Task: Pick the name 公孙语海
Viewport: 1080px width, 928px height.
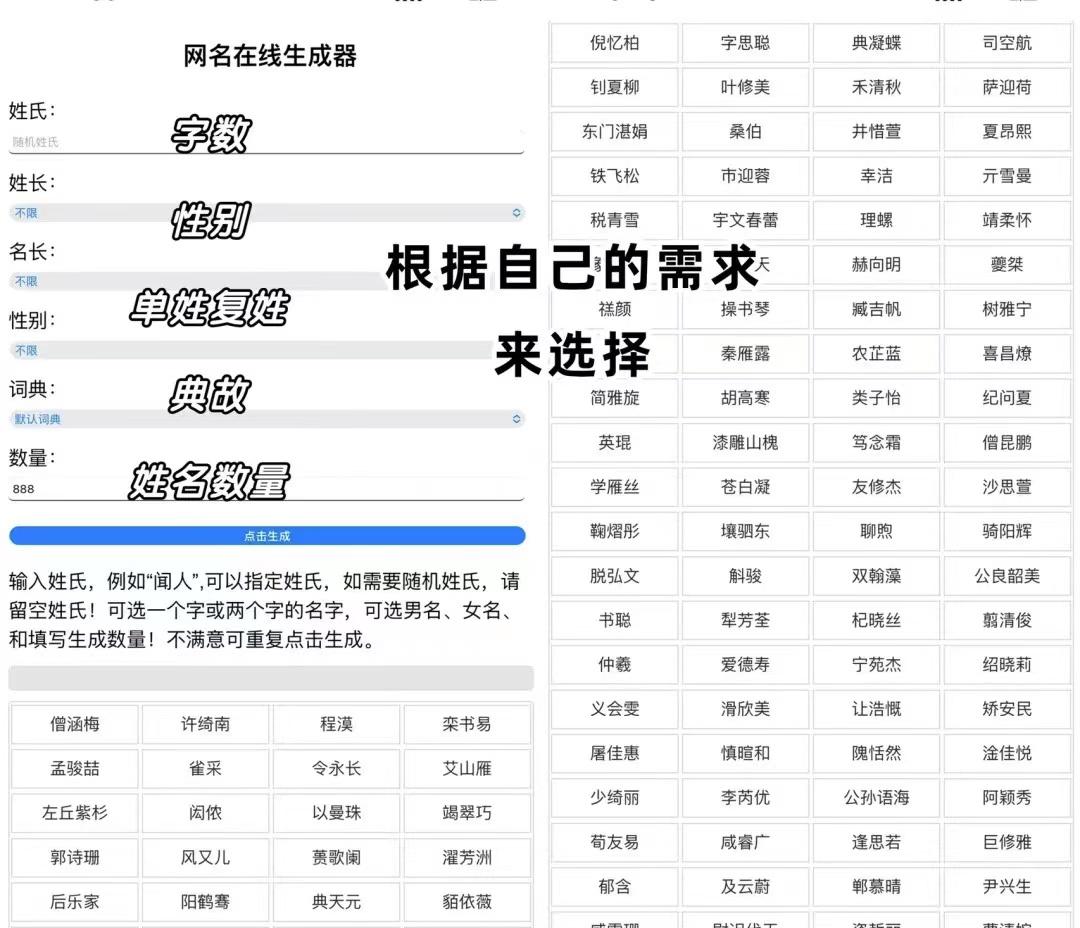Action: [x=876, y=798]
